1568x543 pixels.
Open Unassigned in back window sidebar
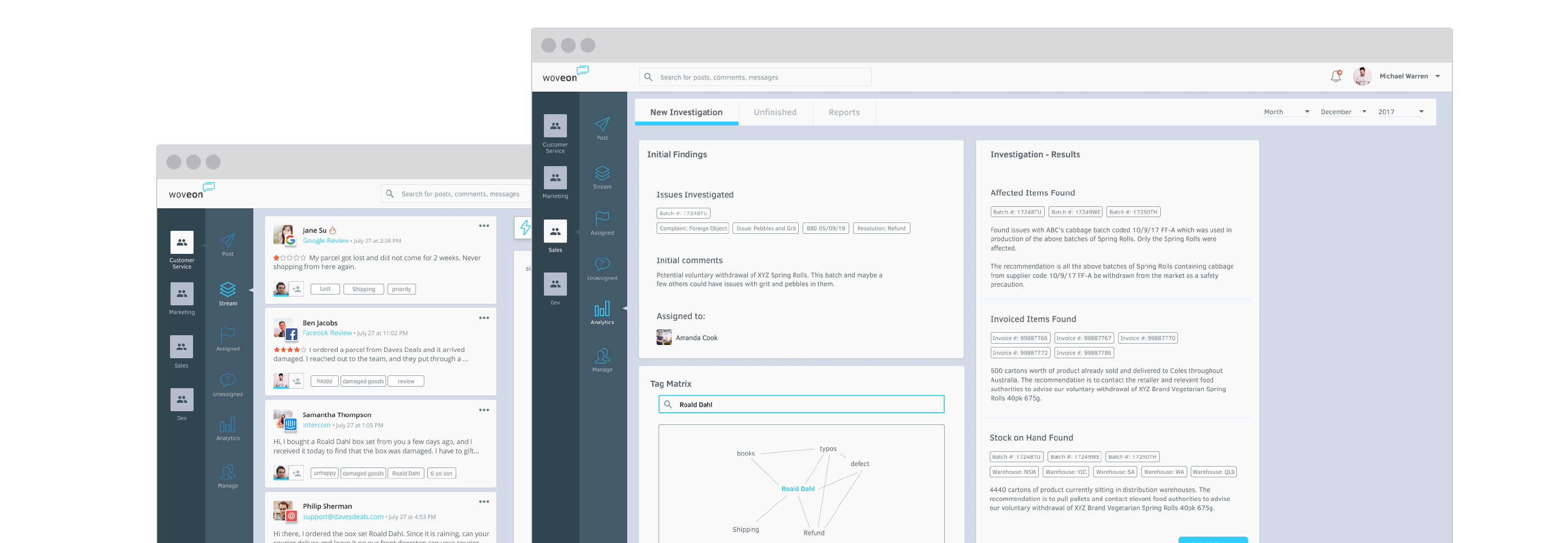coord(228,385)
